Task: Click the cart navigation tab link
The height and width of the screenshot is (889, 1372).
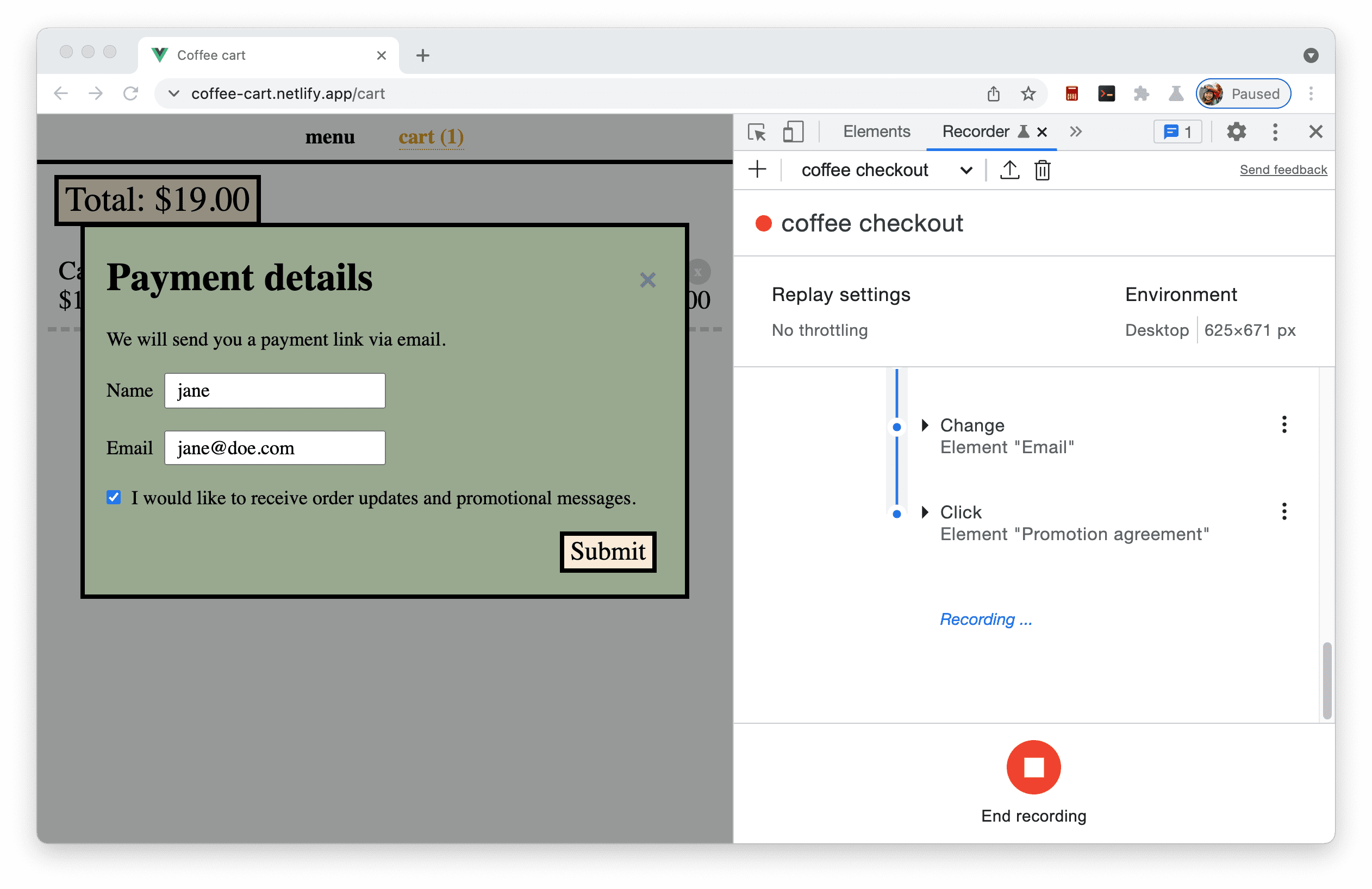Action: pos(430,137)
